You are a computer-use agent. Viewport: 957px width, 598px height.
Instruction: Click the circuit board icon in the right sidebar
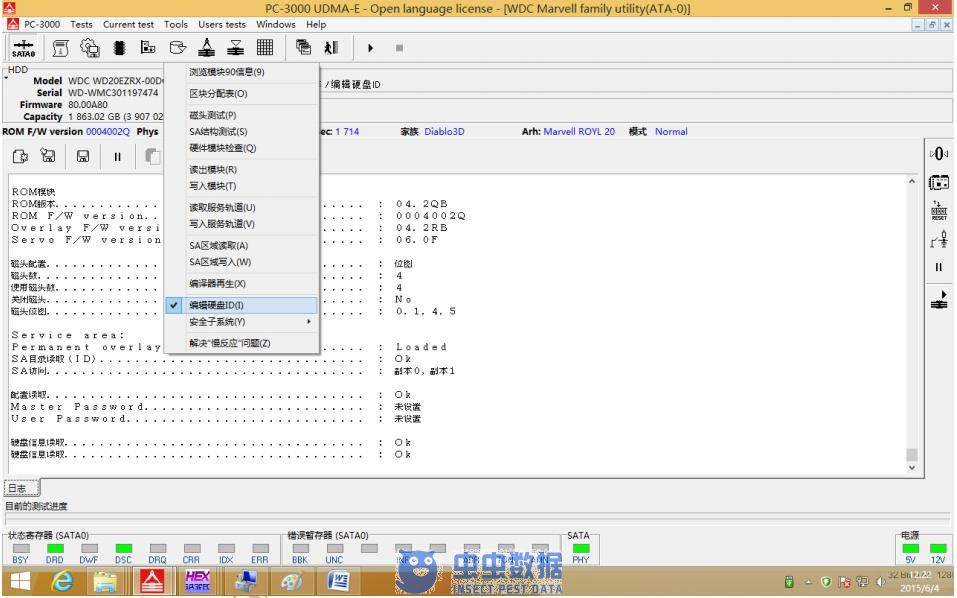[939, 182]
